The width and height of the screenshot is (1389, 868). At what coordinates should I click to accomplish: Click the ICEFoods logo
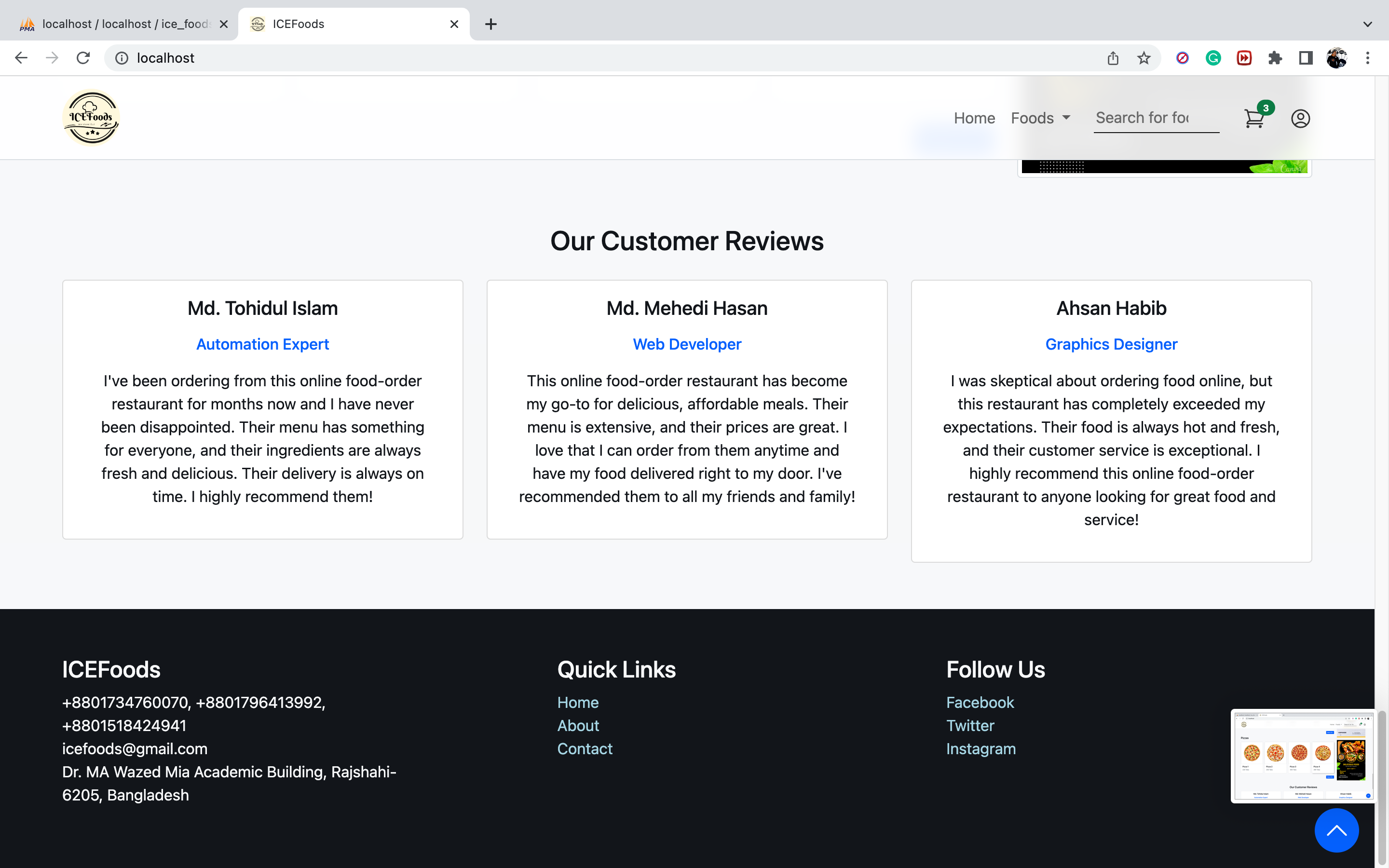pyautogui.click(x=91, y=118)
